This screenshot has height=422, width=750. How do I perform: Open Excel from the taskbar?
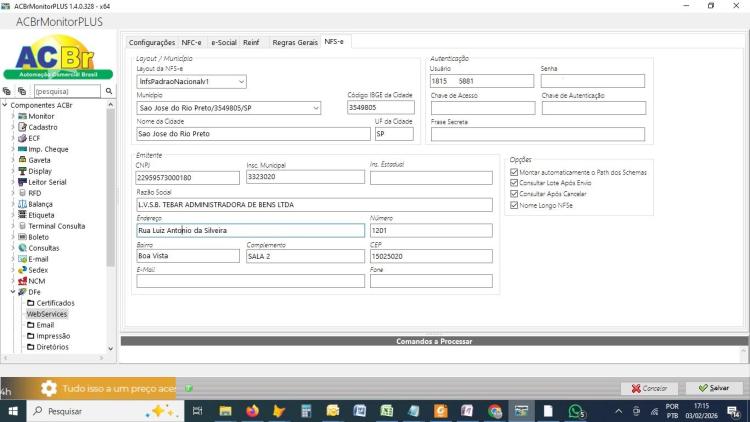pyautogui.click(x=386, y=411)
